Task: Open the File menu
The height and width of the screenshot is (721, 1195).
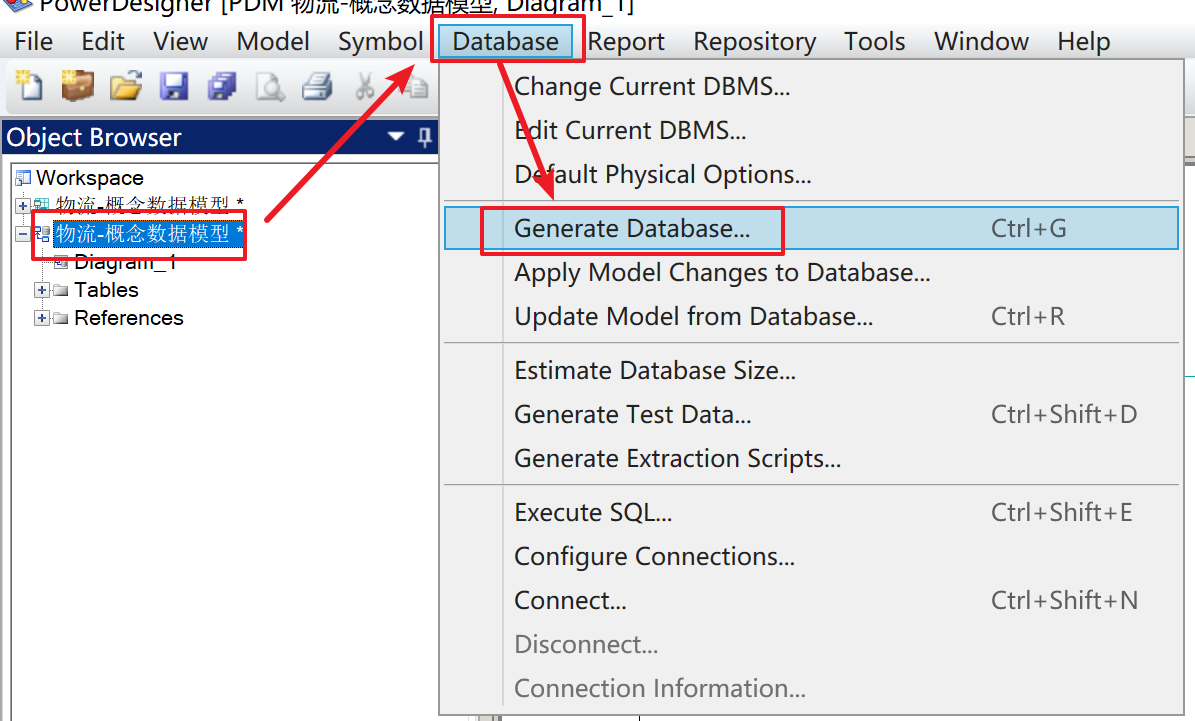Action: pos(34,41)
